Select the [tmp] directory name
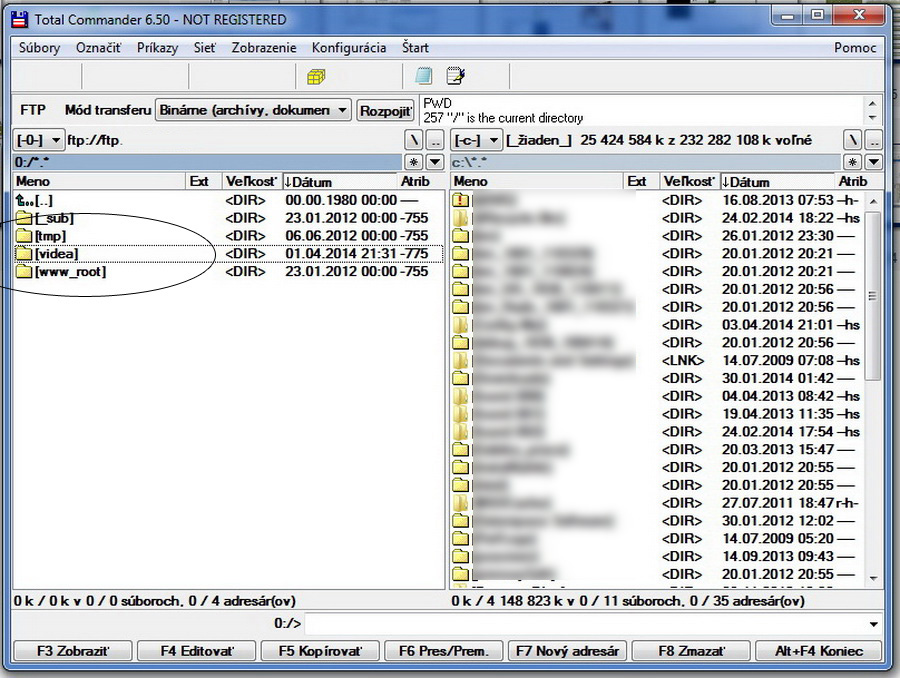Screen dimensions: 900x678 tap(51, 236)
